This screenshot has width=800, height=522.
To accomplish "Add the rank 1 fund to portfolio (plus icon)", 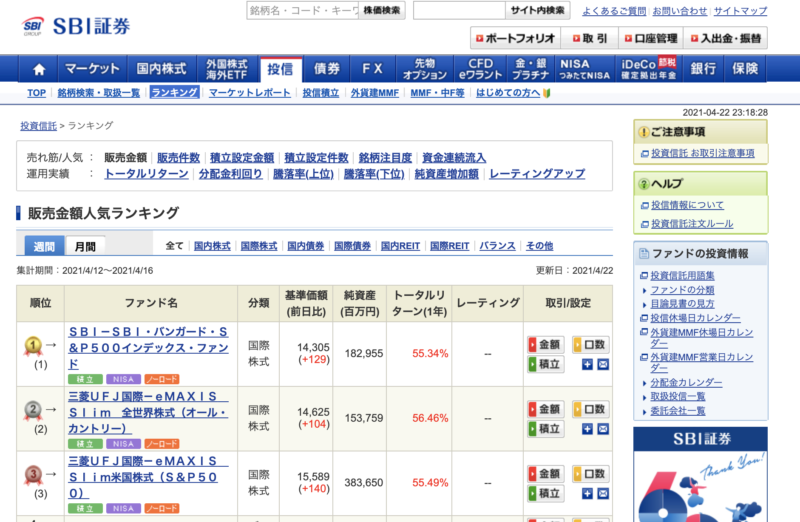I will (x=587, y=364).
